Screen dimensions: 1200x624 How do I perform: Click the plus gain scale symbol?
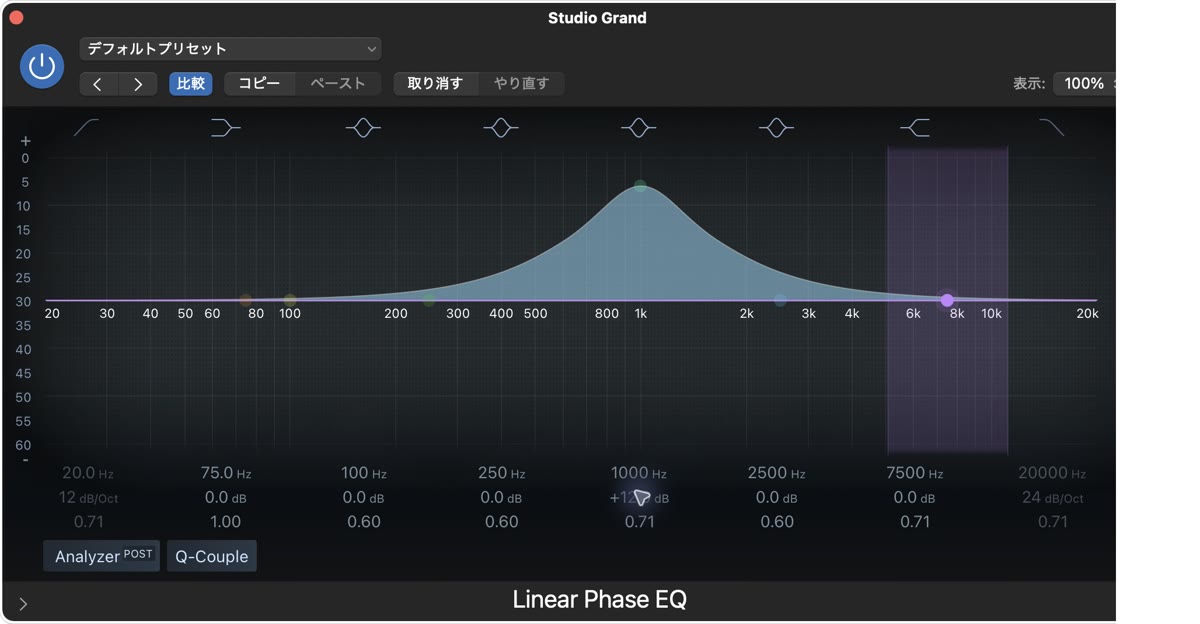point(26,141)
